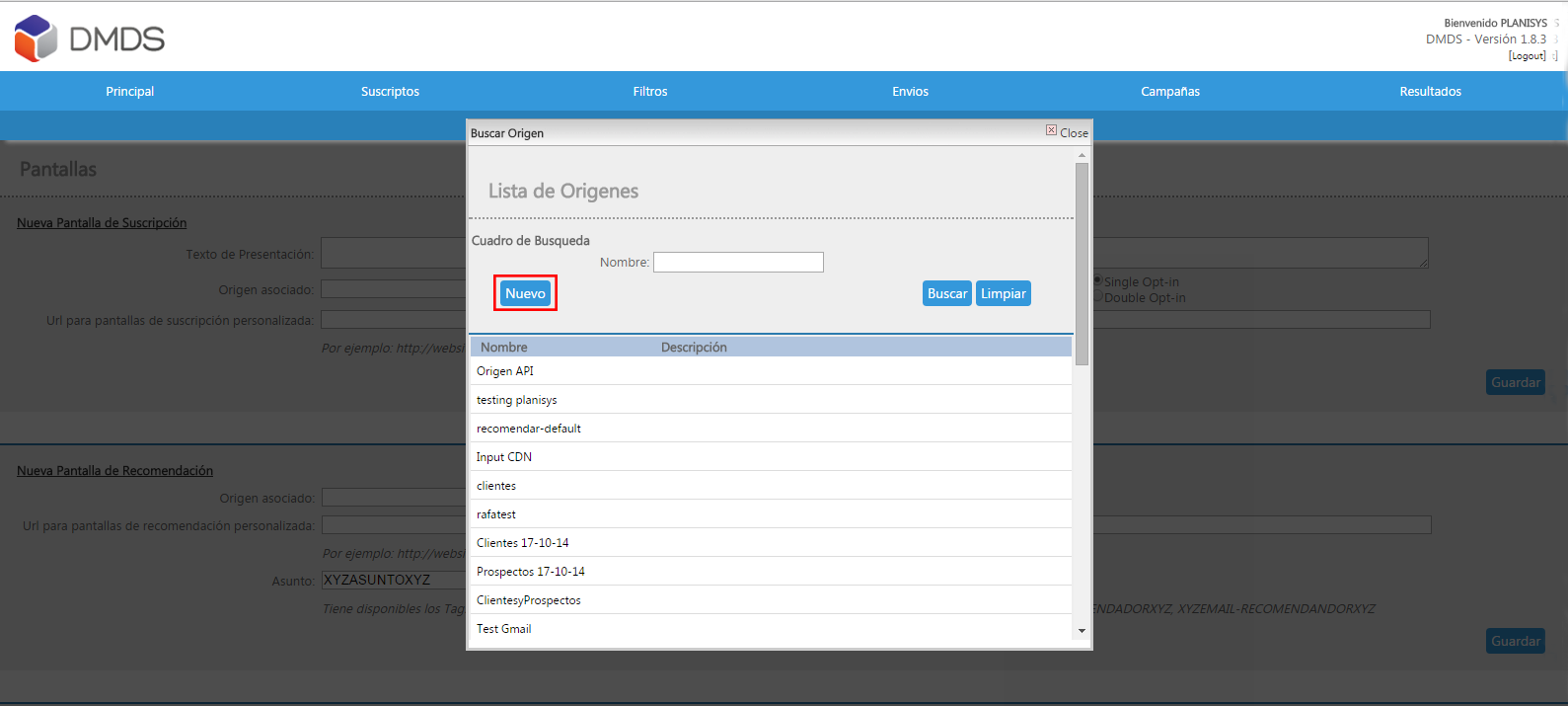Click Limpiar to clear the search

point(1003,293)
